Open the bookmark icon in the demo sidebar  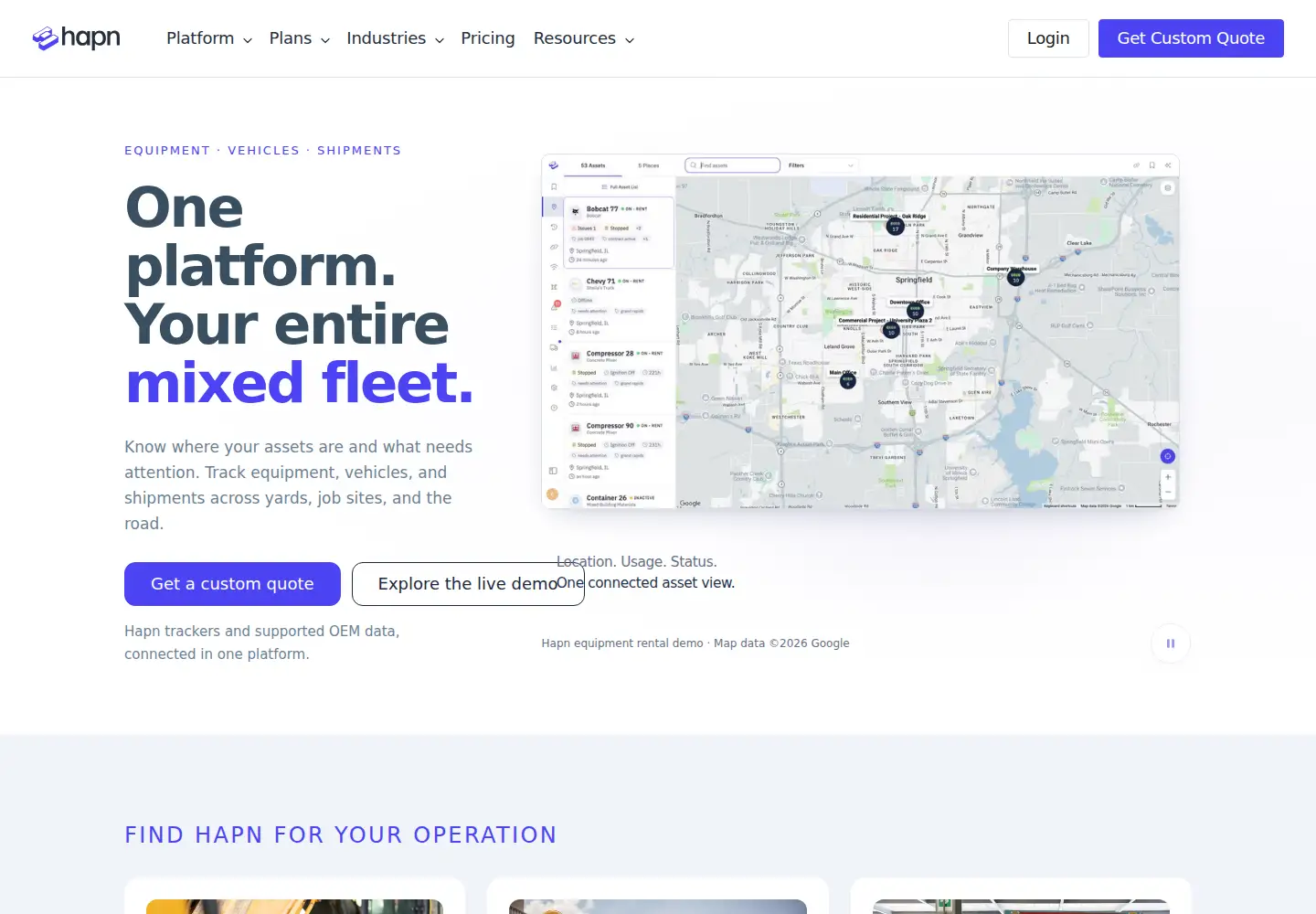point(554,186)
